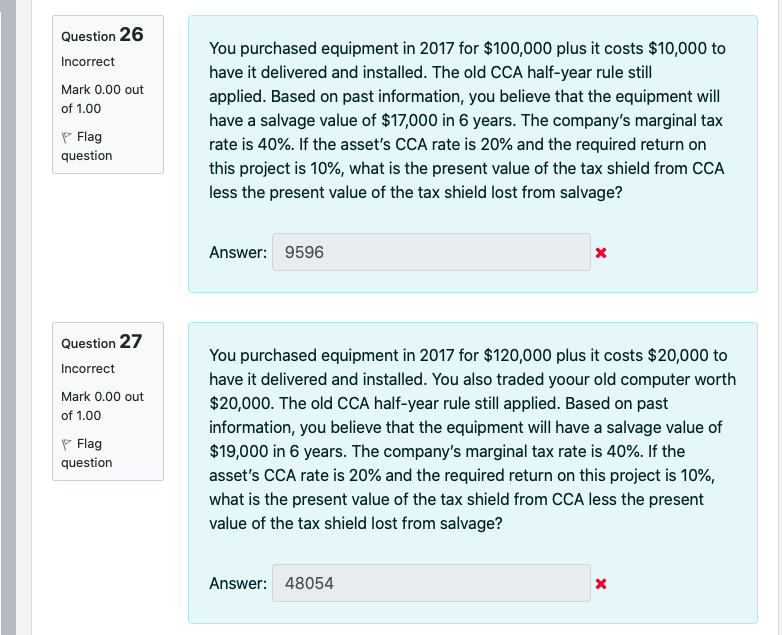
Task: Click the "Question 26" heading
Action: pos(102,35)
